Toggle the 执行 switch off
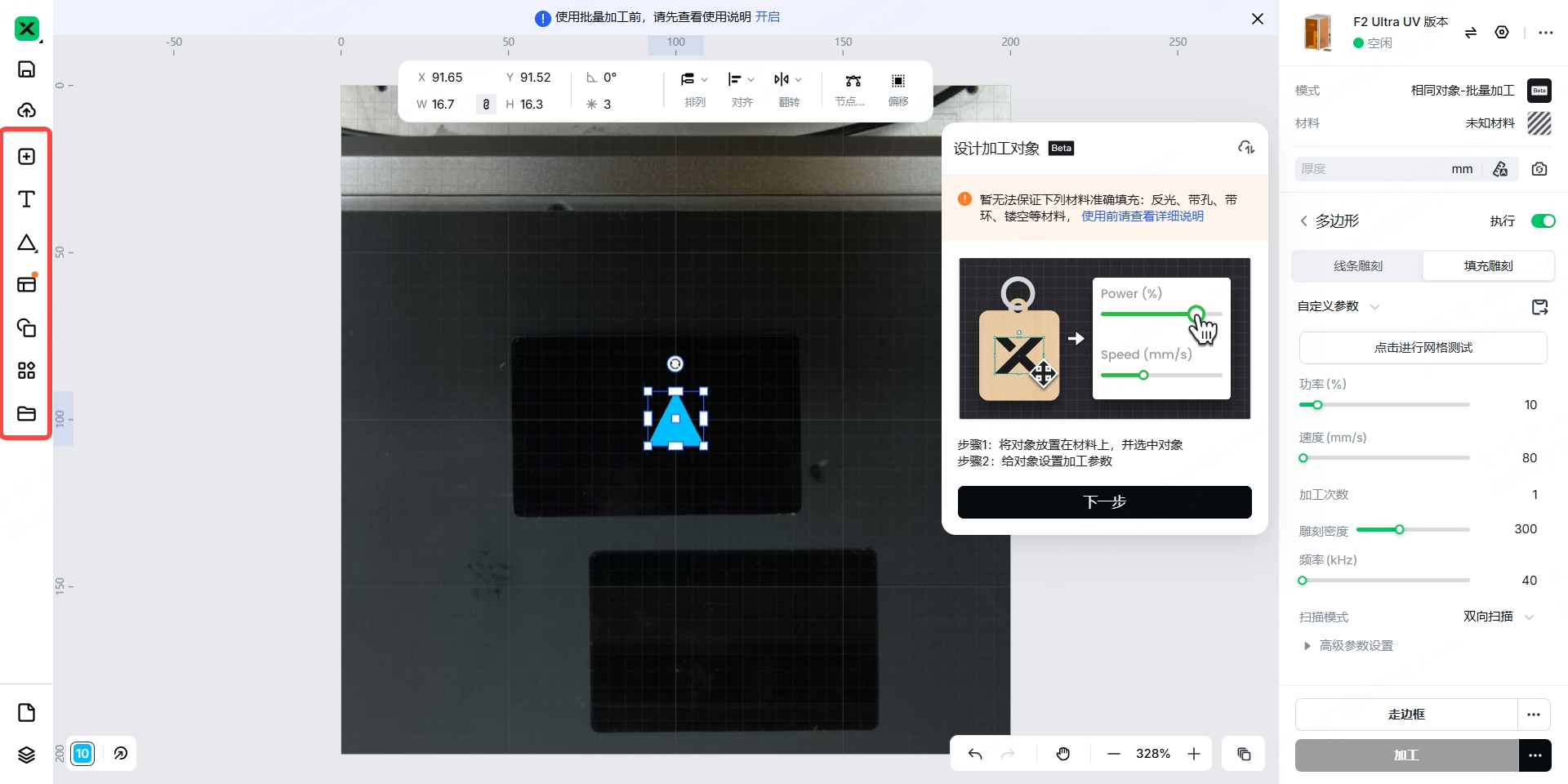The image size is (1568, 784). pyautogui.click(x=1543, y=221)
